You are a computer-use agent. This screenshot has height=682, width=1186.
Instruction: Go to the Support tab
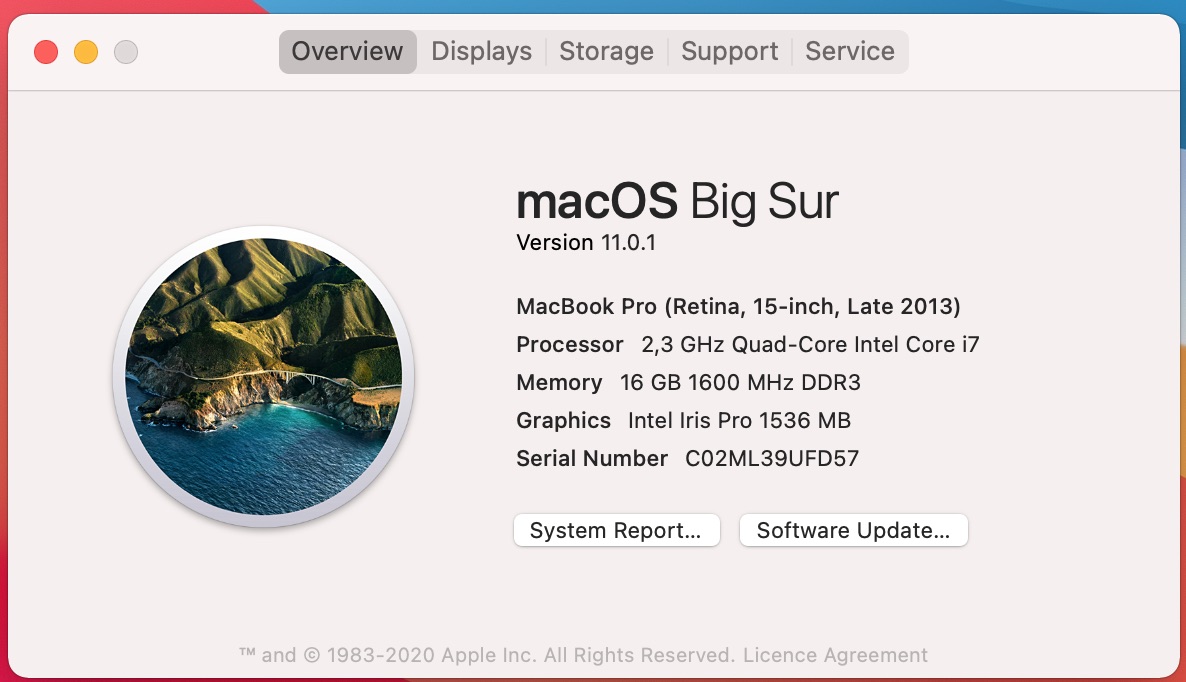[x=729, y=52]
